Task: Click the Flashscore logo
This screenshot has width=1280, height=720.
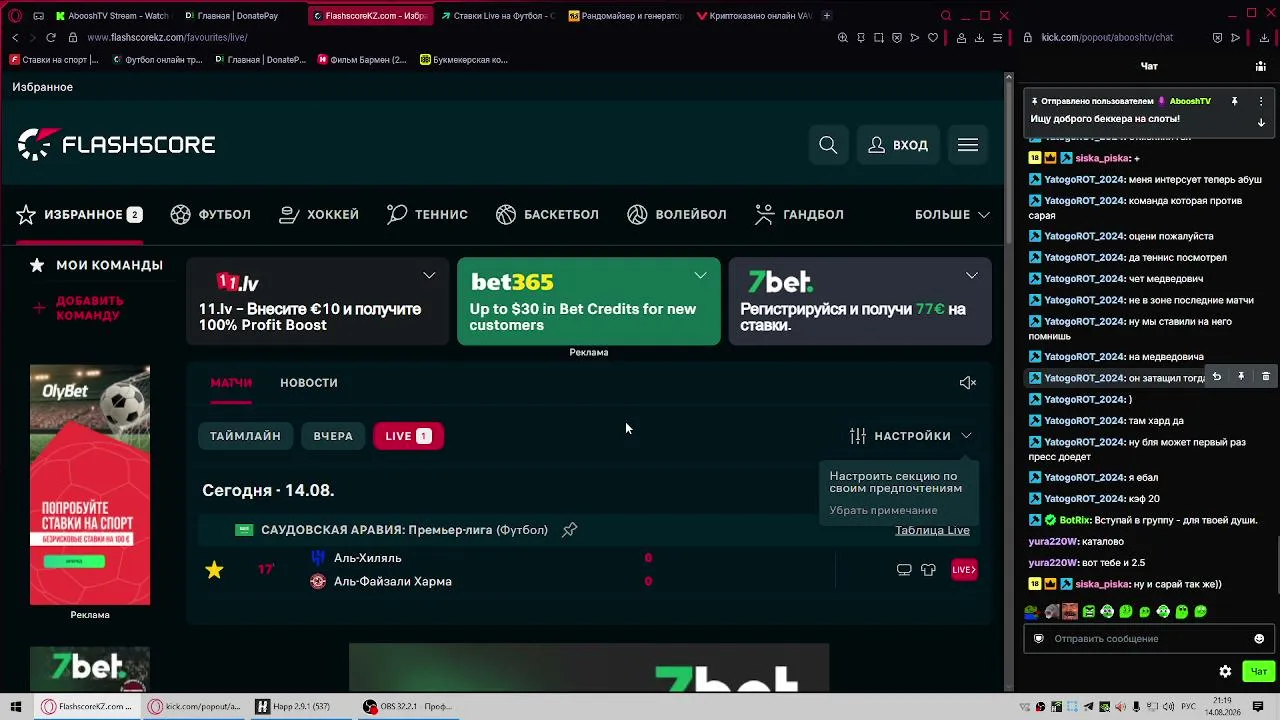Action: pyautogui.click(x=116, y=145)
